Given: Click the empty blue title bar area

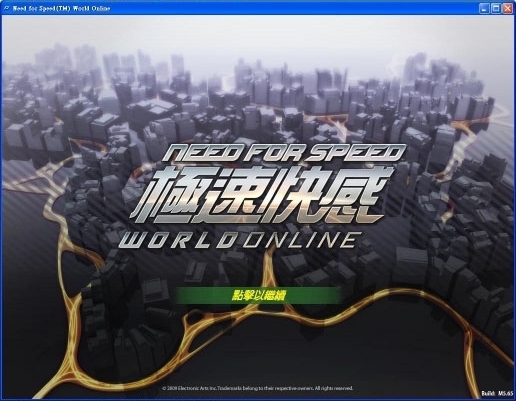Looking at the screenshot, I should [x=293, y=8].
